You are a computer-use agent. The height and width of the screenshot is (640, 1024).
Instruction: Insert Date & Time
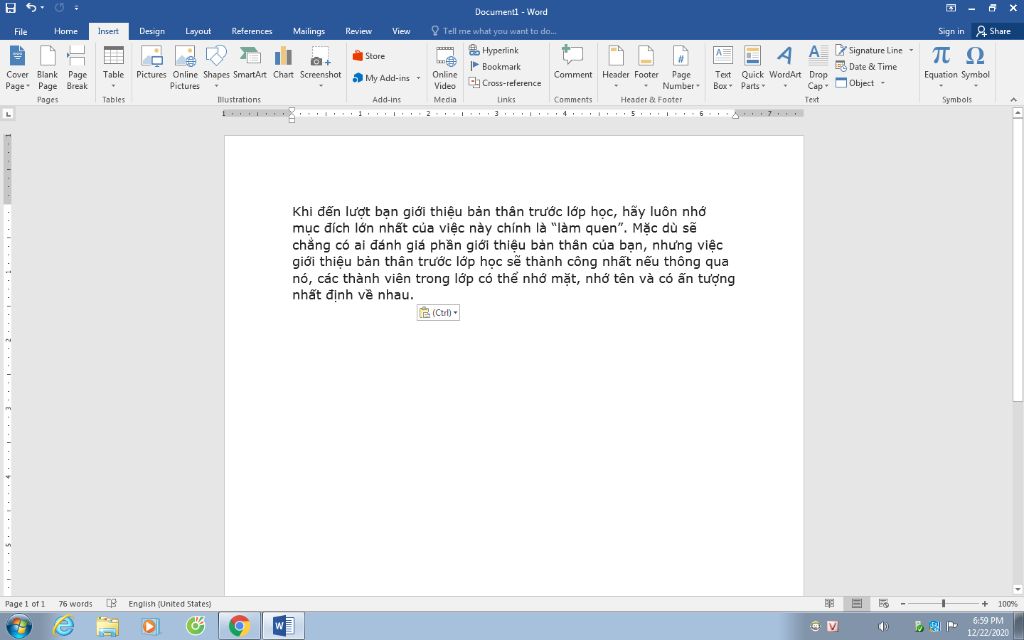point(866,67)
